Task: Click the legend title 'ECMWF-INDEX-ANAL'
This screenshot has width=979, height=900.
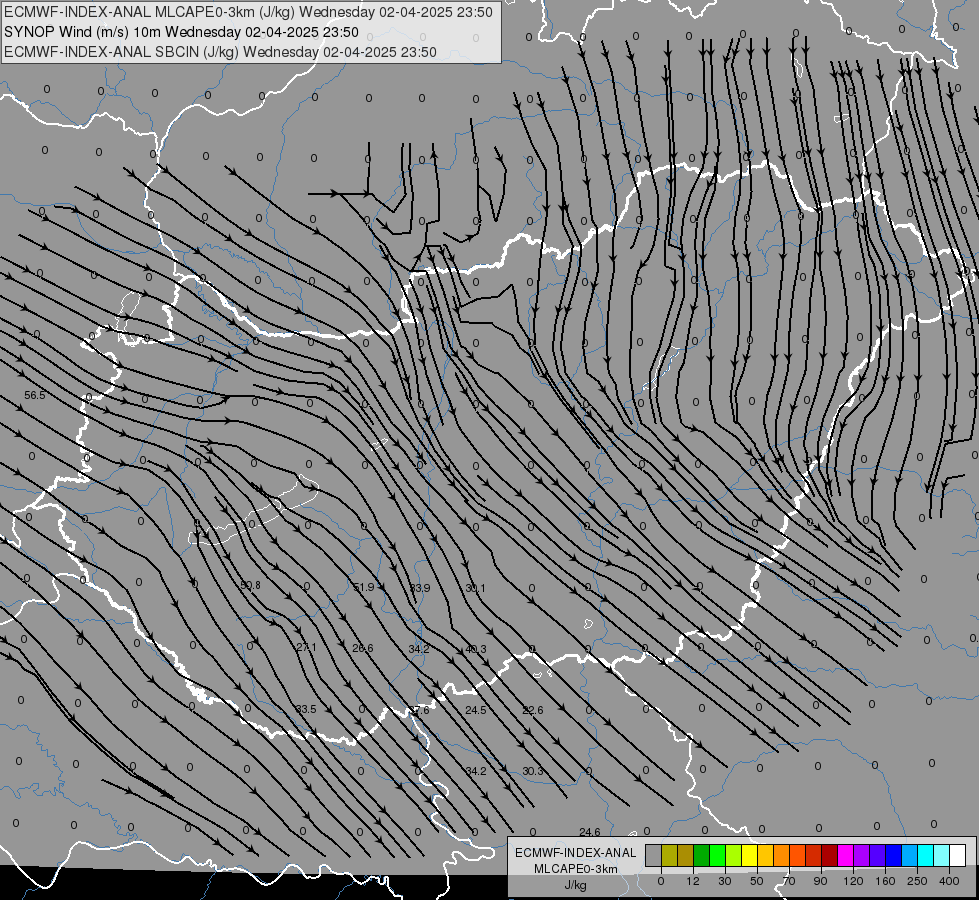Action: [x=576, y=853]
